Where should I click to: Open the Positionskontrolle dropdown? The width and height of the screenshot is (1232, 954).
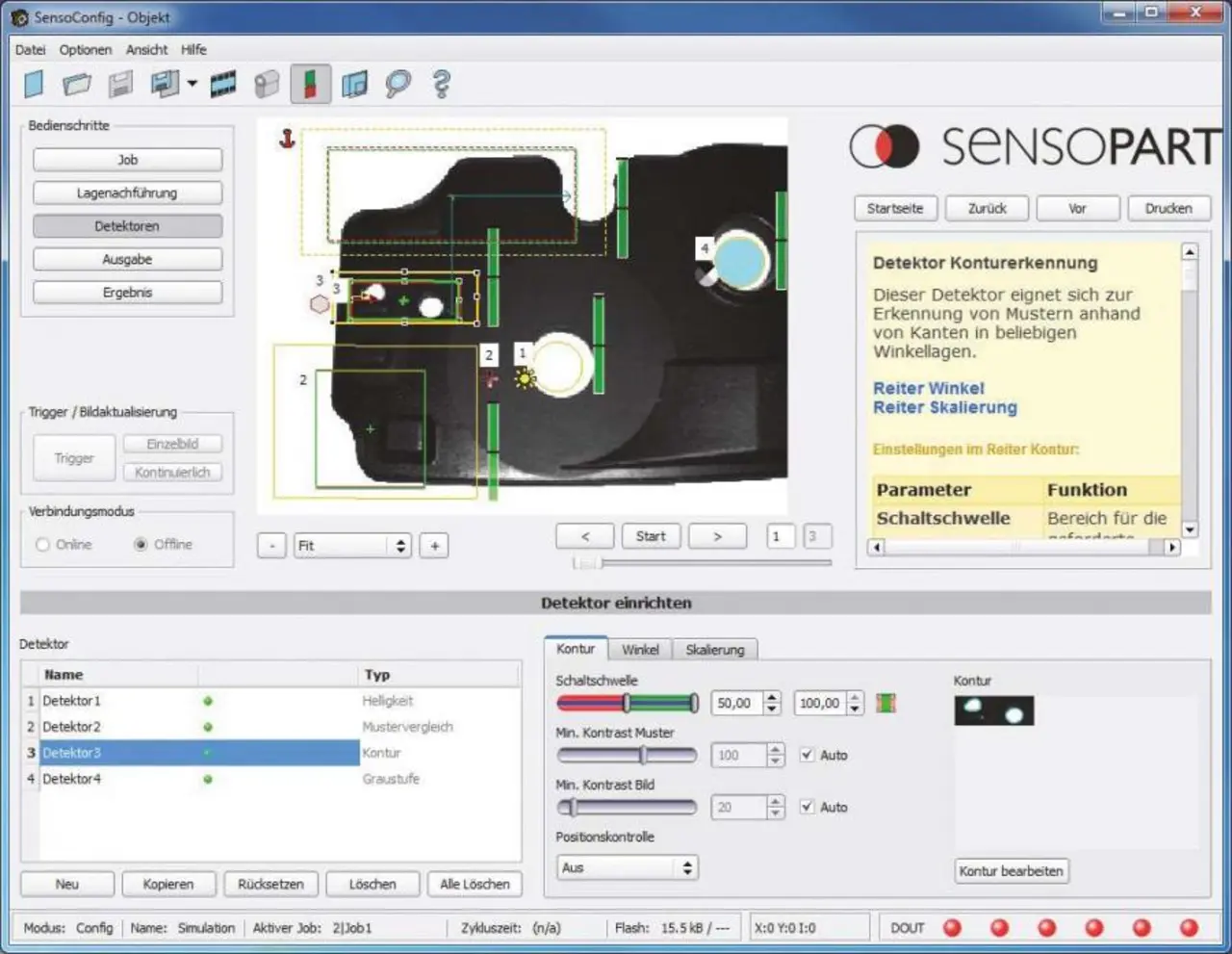pos(627,867)
